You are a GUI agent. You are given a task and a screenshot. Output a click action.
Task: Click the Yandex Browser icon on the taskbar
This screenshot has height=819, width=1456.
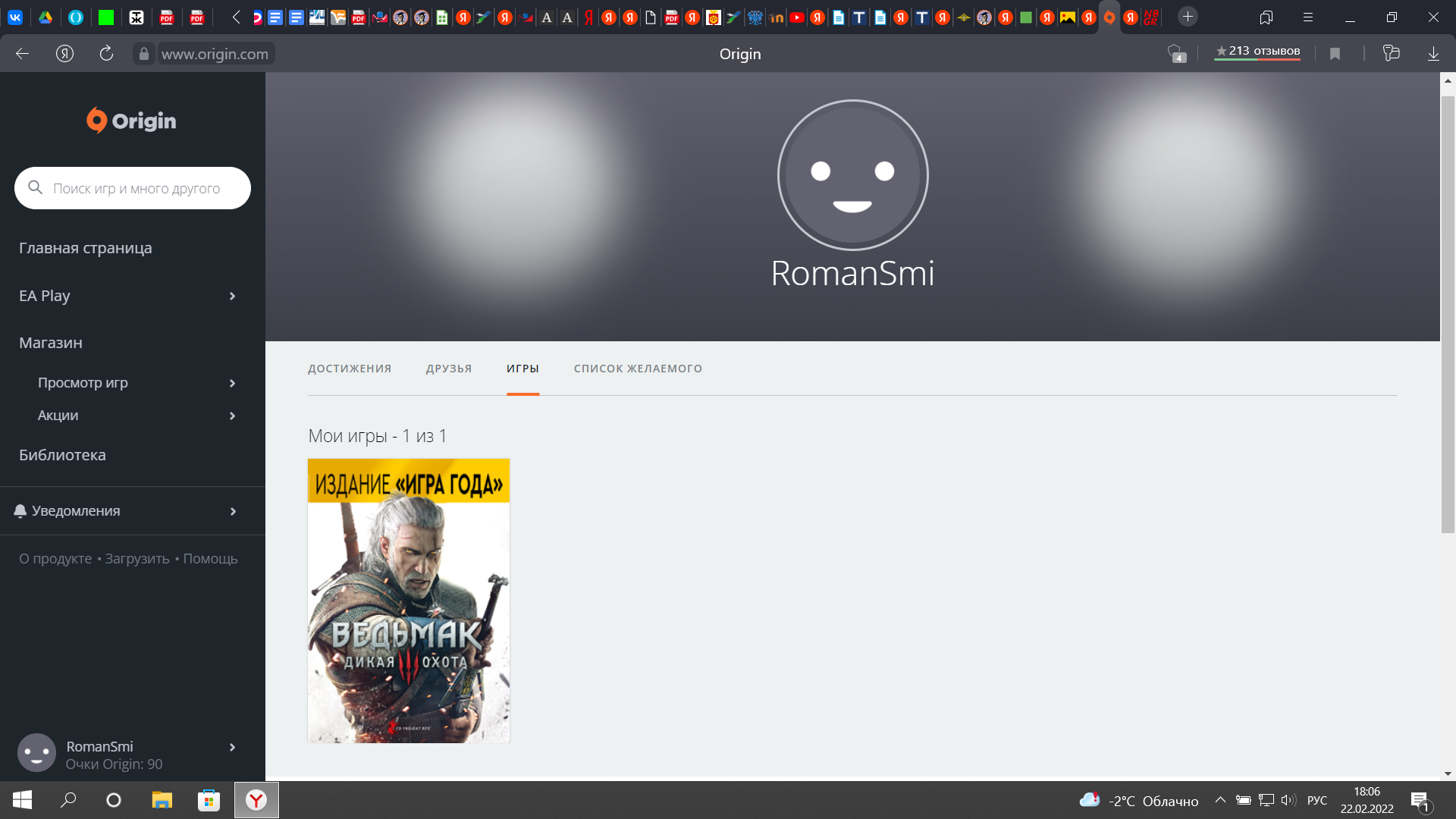(x=256, y=800)
